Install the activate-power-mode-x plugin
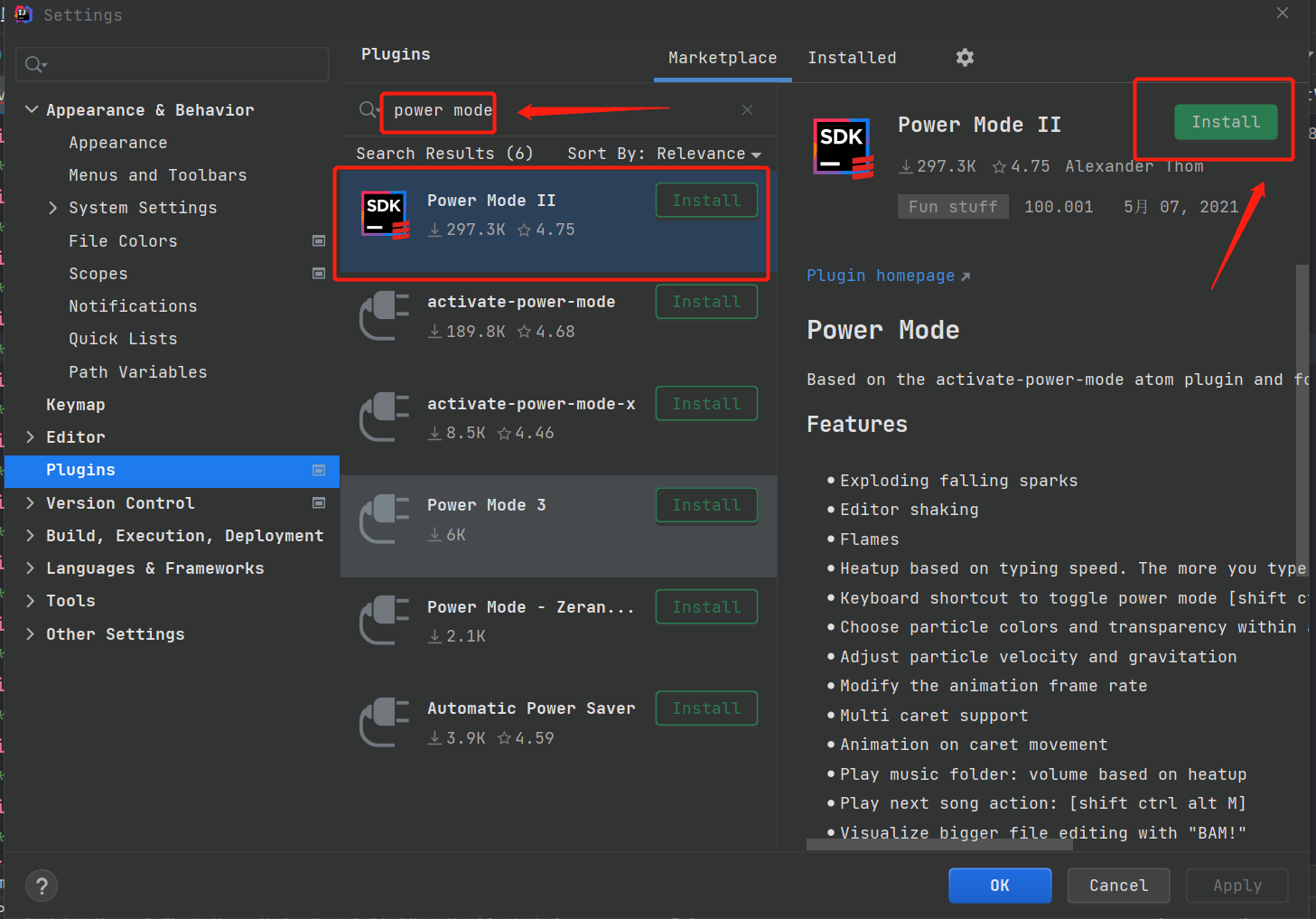The width and height of the screenshot is (1316, 919). 706,404
